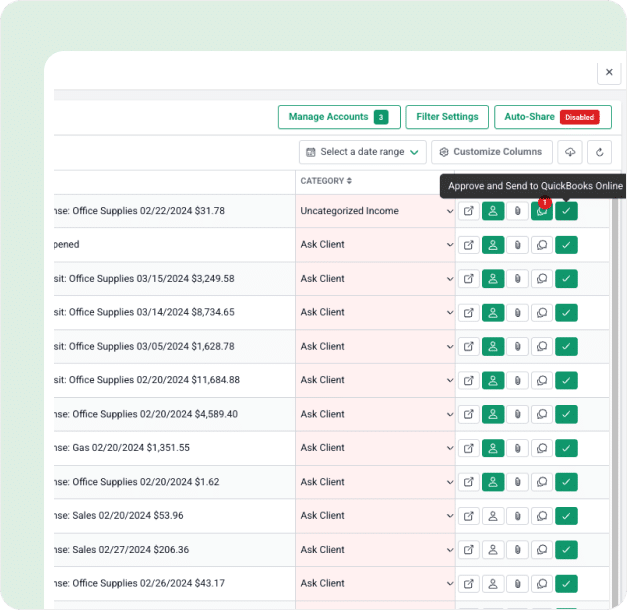Toggle person icon in $1,628.78 row
627x610 pixels.
[x=493, y=346]
